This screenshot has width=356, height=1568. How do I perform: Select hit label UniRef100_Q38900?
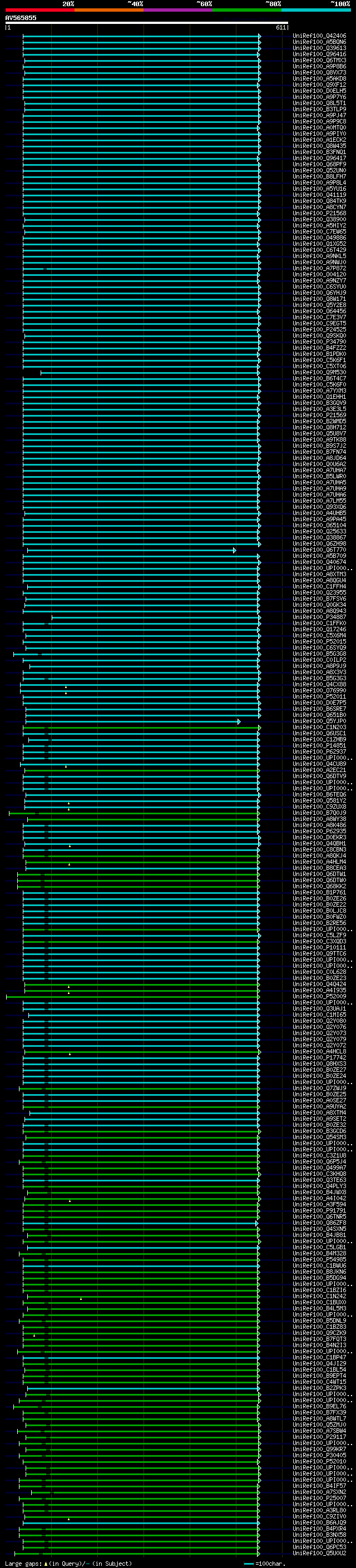click(319, 219)
